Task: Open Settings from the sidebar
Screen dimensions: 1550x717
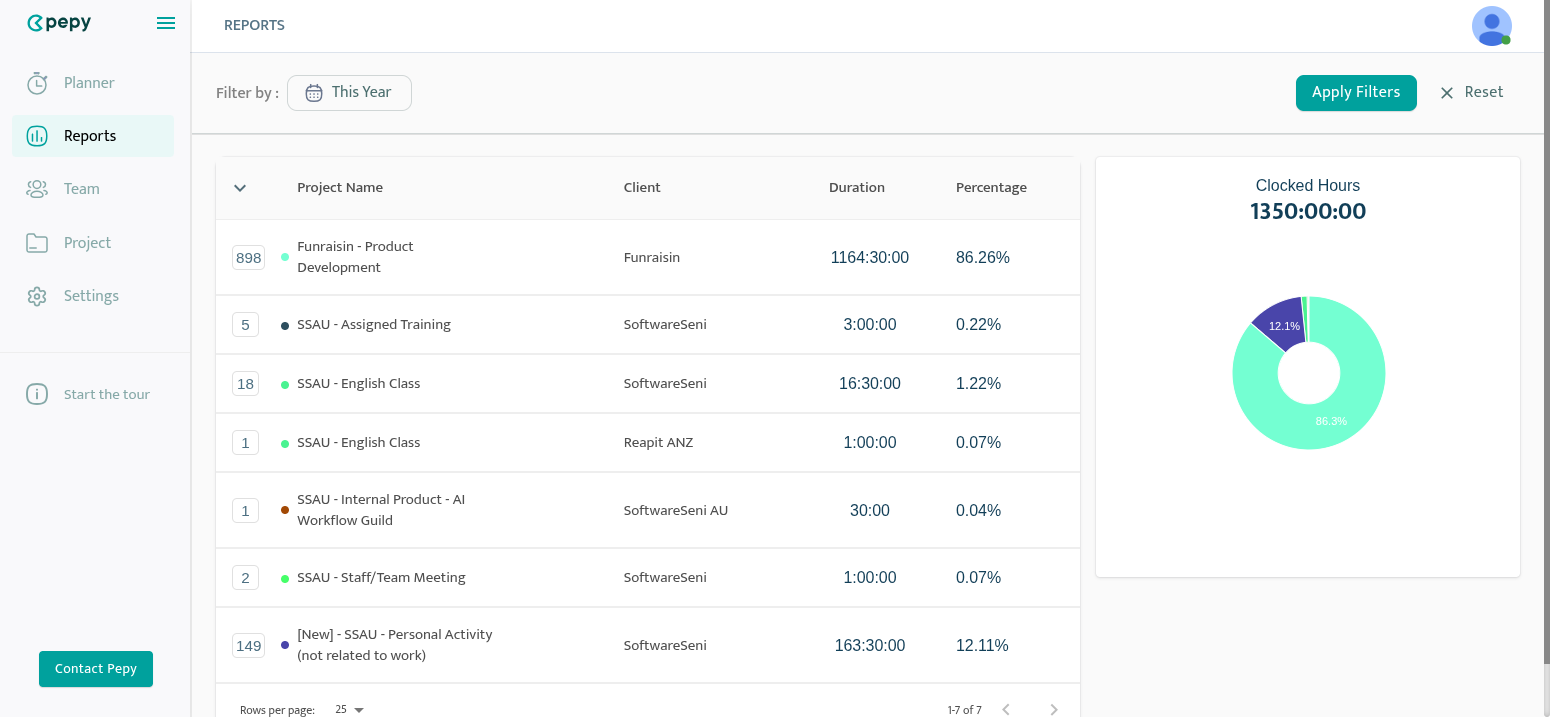Action: [x=92, y=296]
